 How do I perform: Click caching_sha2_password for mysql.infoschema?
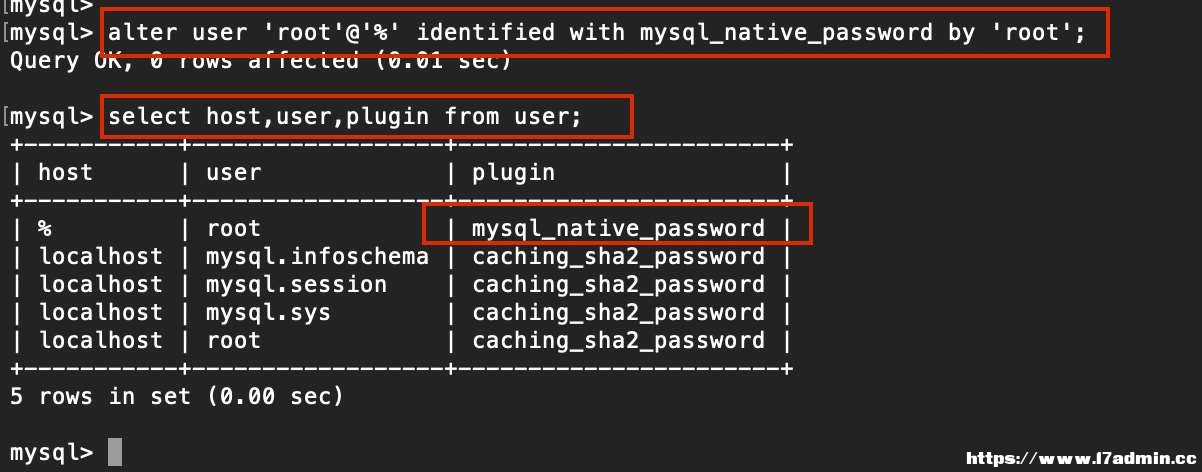pyautogui.click(x=618, y=257)
